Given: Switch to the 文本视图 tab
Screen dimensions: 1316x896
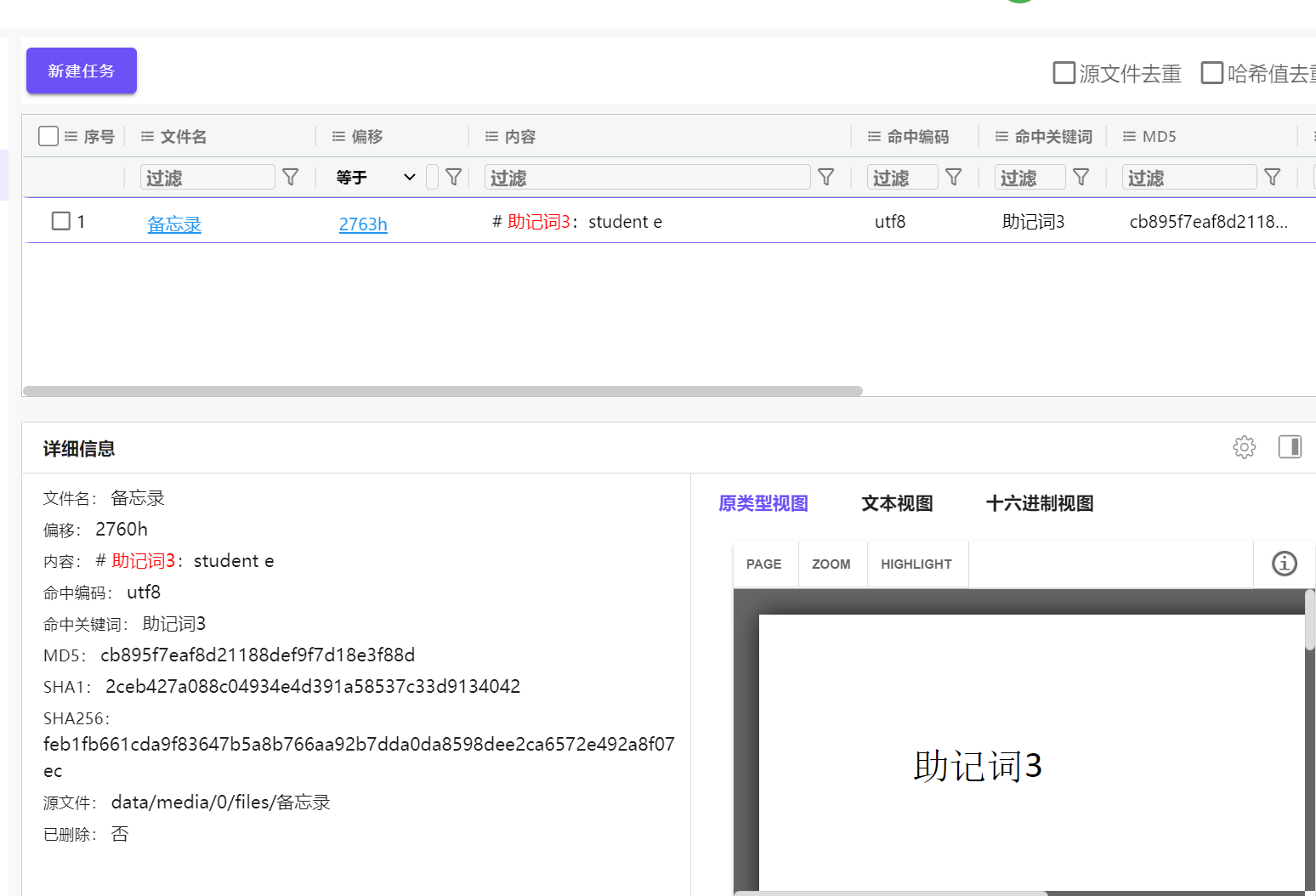Looking at the screenshot, I should [897, 503].
